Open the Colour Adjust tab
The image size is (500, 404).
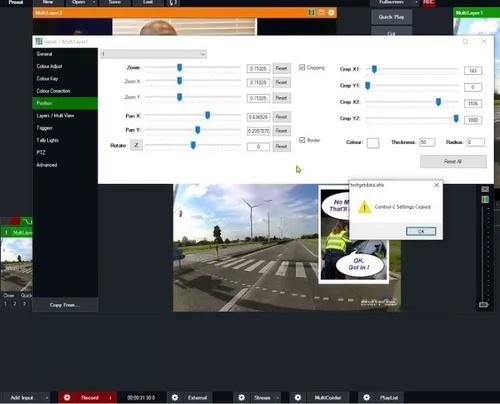tap(49, 66)
